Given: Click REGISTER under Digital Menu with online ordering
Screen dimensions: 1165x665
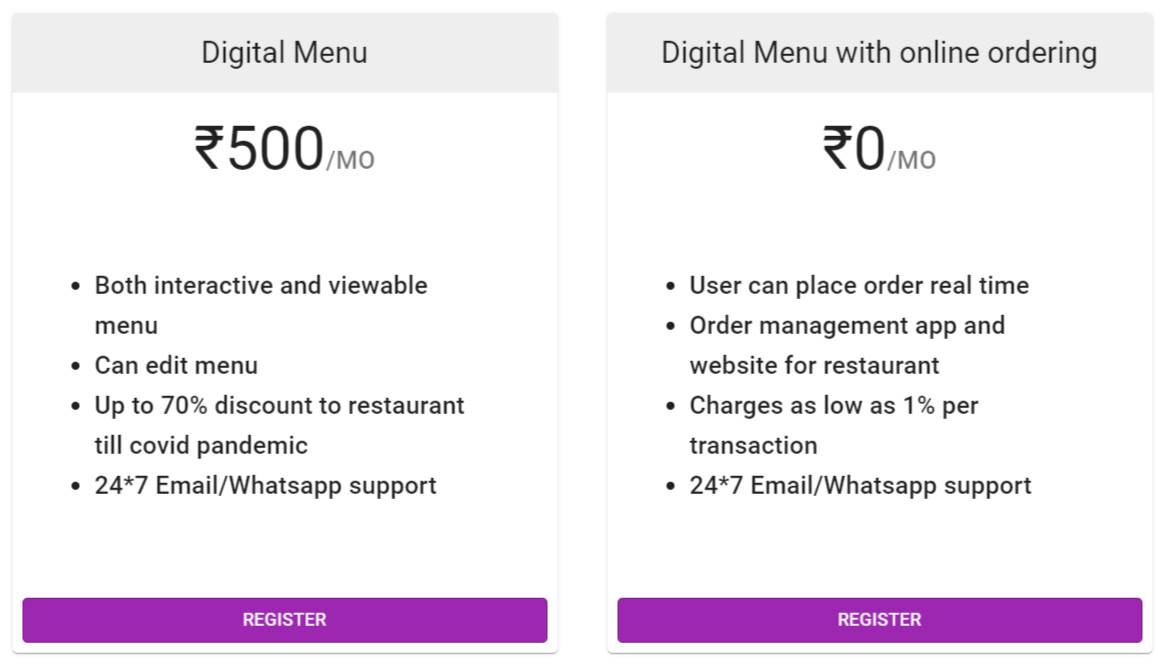Looking at the screenshot, I should (879, 620).
